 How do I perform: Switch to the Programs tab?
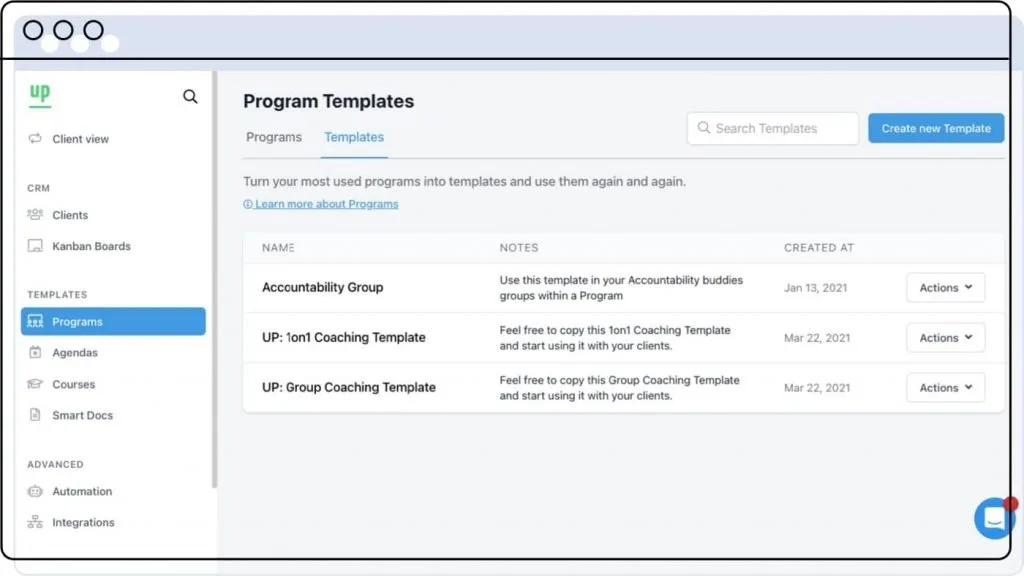pyautogui.click(x=274, y=137)
